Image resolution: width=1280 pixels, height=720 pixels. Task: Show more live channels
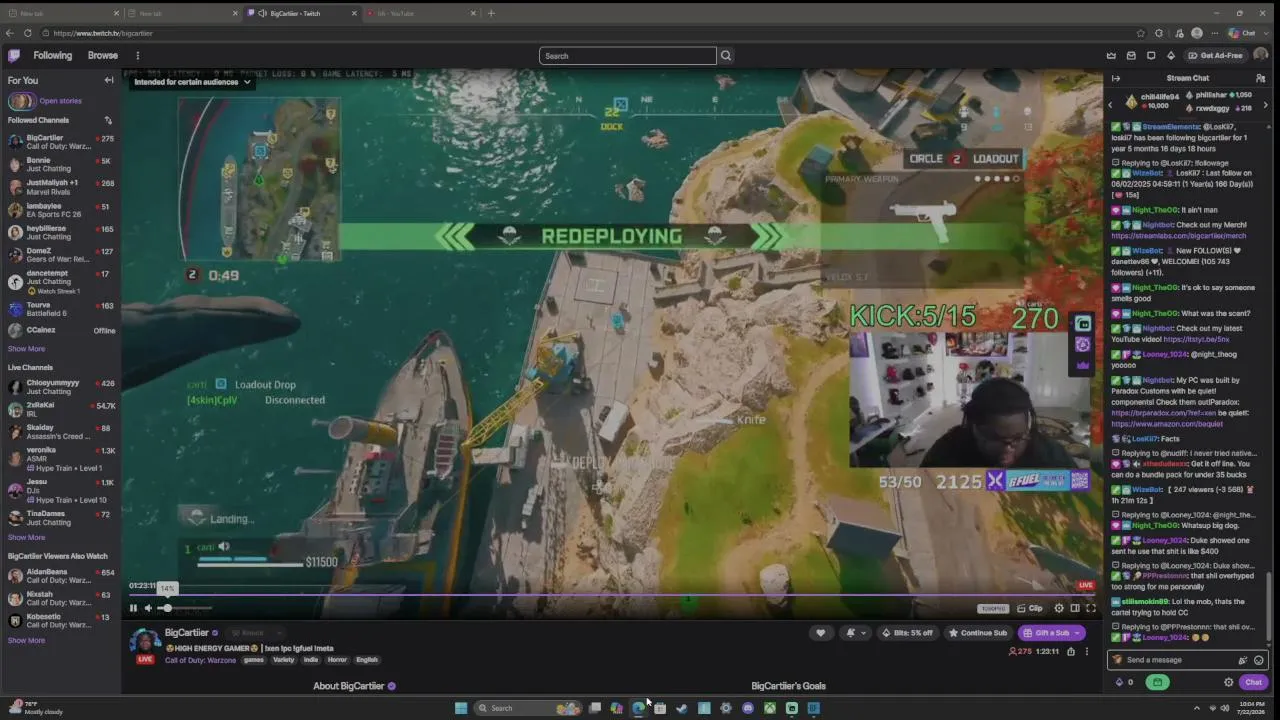[x=26, y=538]
